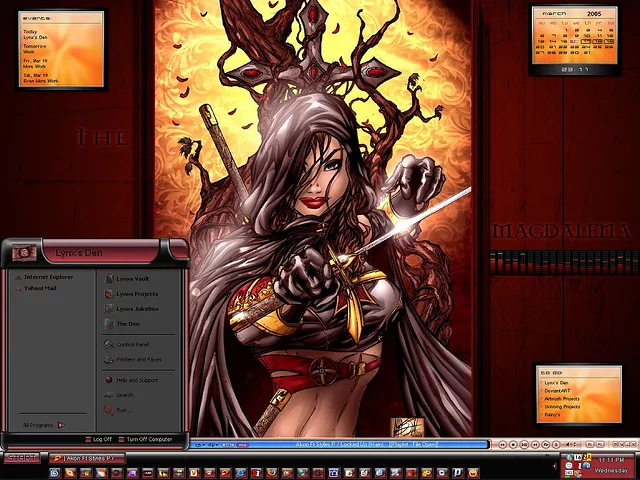Viewport: 640px width, 480px height.
Task: Open the round C quick launch icon
Action: coord(442,473)
